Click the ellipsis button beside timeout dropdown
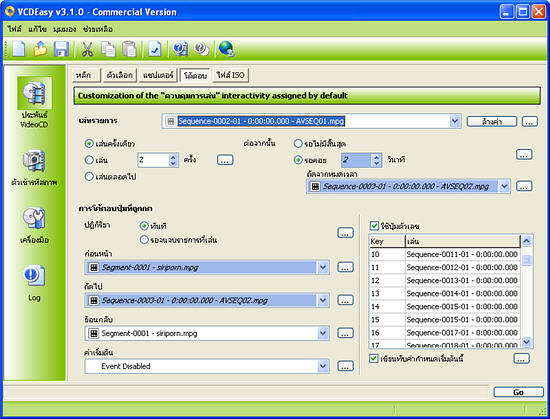The width and height of the screenshot is (550, 419). (524, 186)
